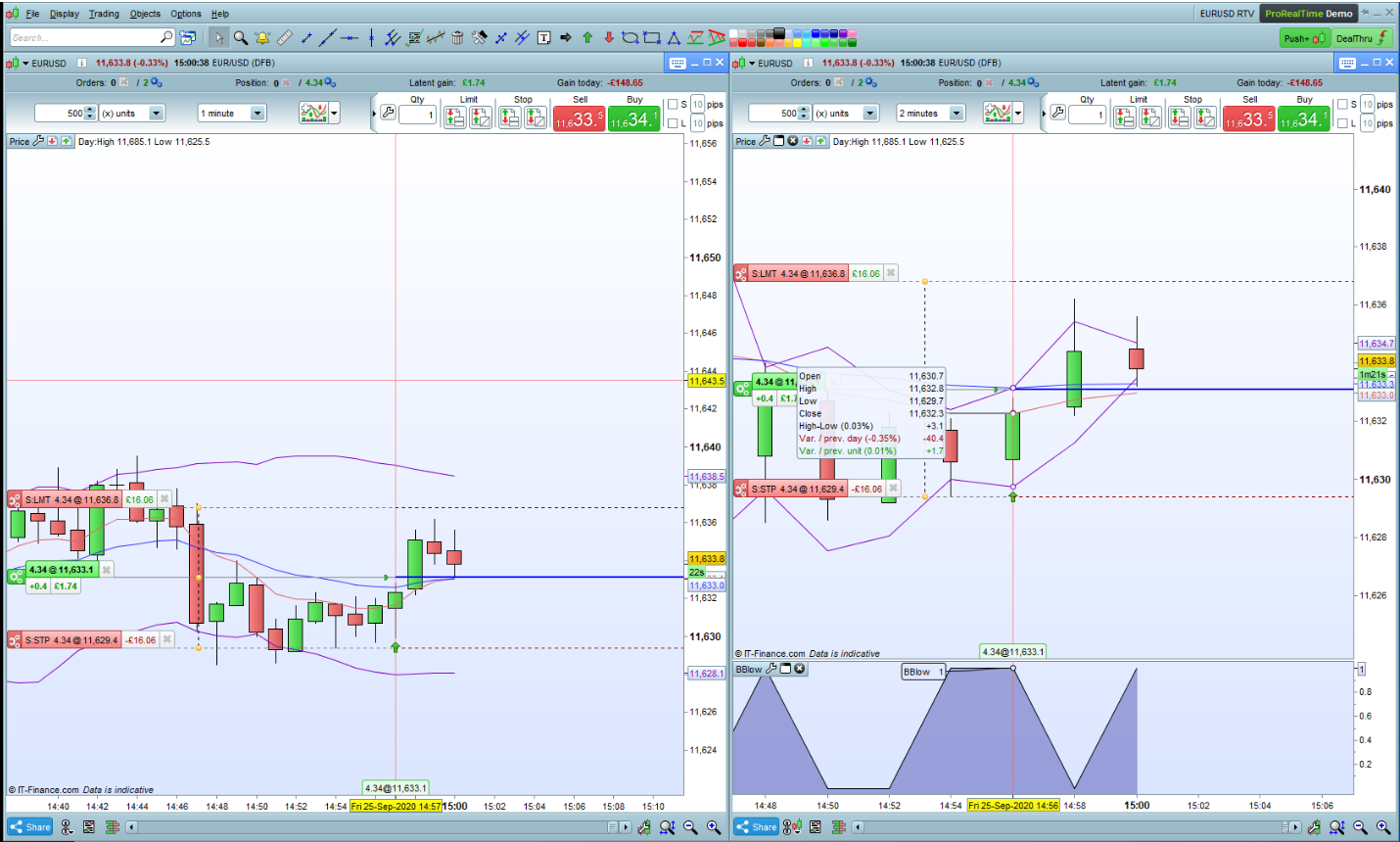Click the keyboard icon in left chart titlebar
The height and width of the screenshot is (842, 1400).
tap(677, 63)
